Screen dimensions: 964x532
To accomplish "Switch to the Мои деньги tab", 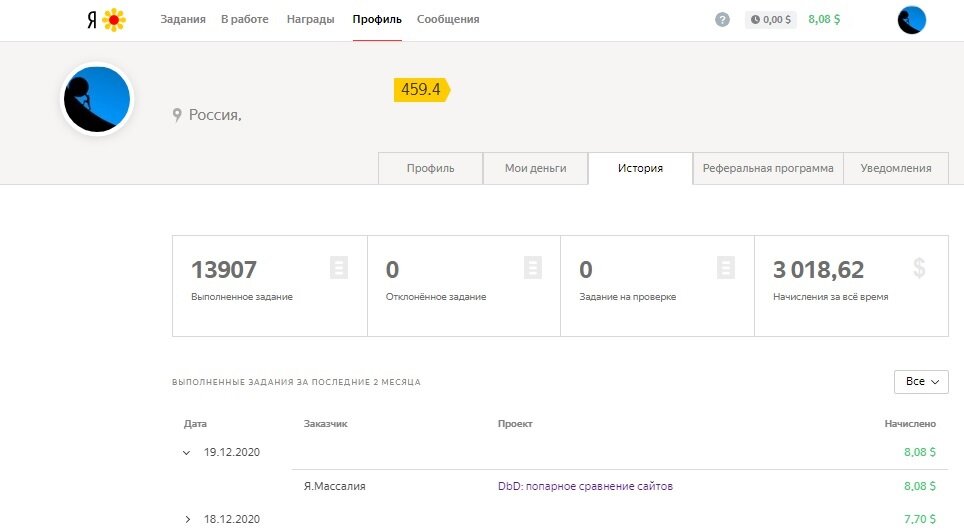I will (x=535, y=169).
